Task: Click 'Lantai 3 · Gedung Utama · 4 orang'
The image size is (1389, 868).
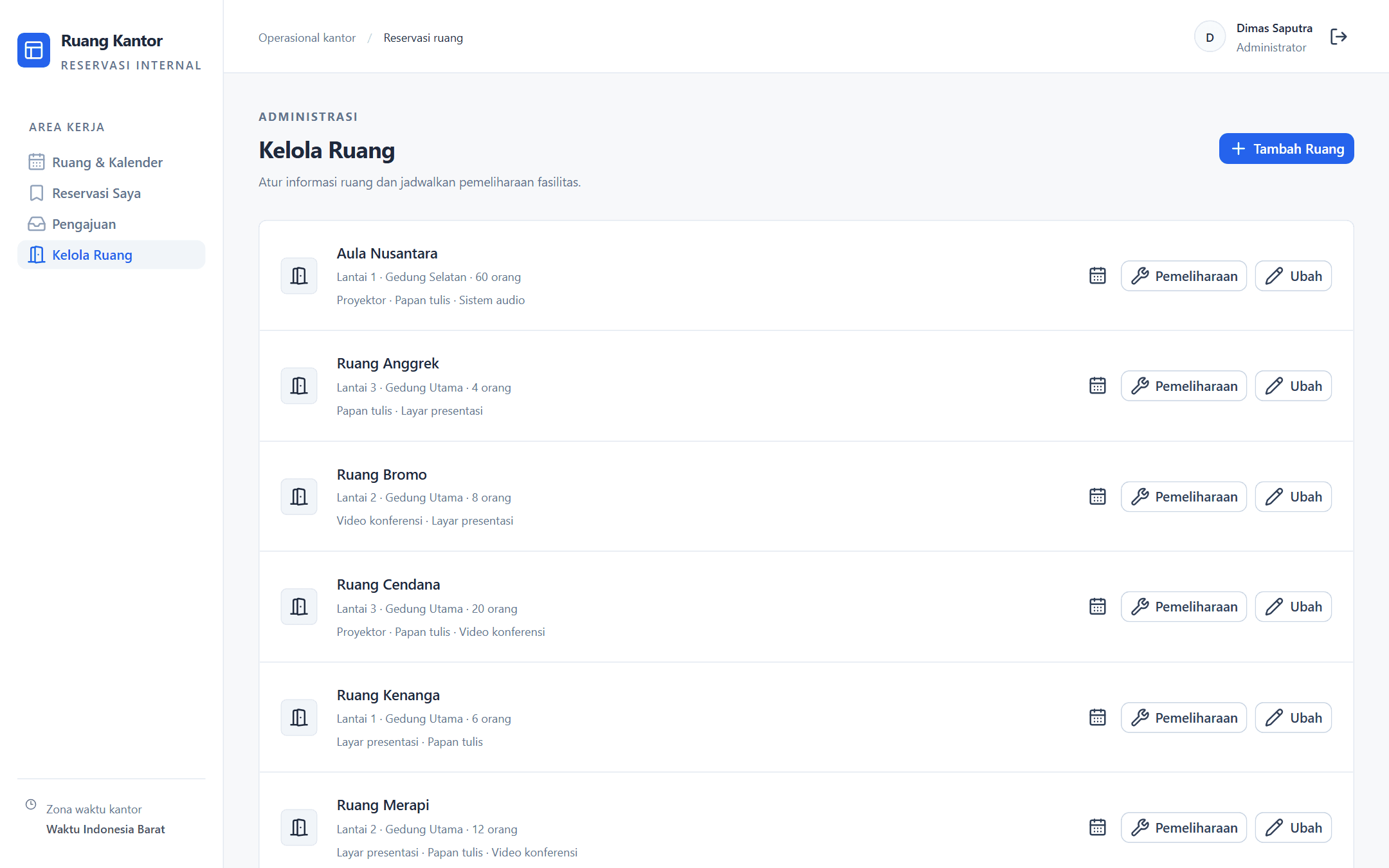Action: point(424,388)
